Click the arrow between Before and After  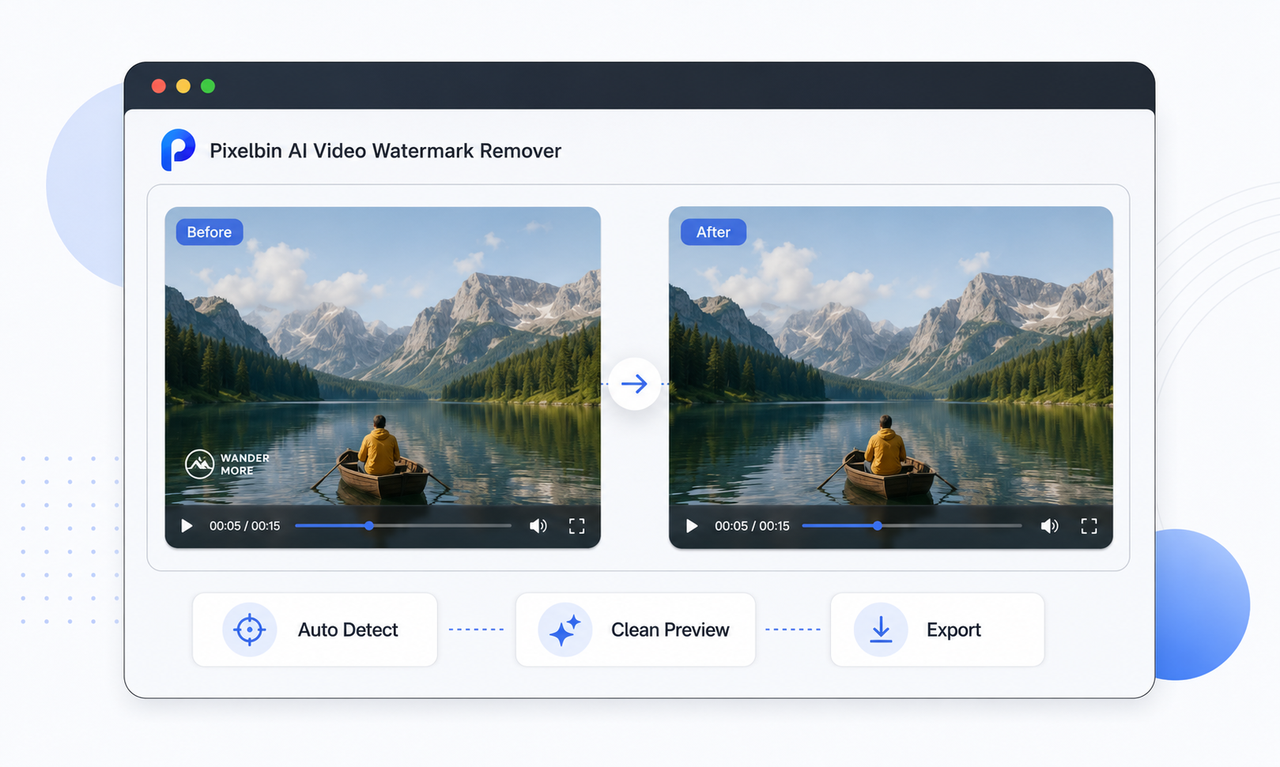[x=634, y=383]
